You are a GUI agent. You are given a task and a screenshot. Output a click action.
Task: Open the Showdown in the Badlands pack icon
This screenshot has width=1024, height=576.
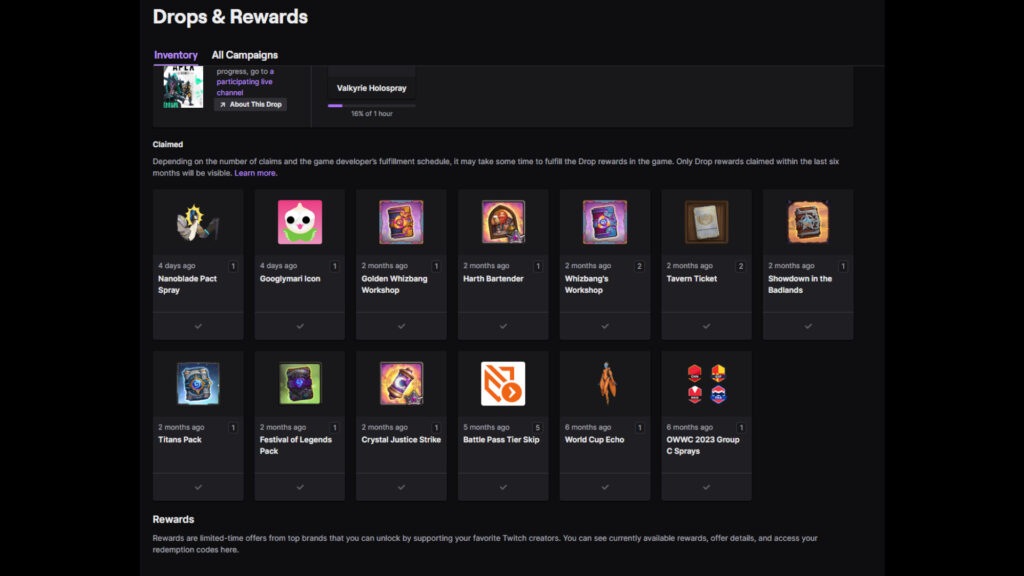[808, 222]
